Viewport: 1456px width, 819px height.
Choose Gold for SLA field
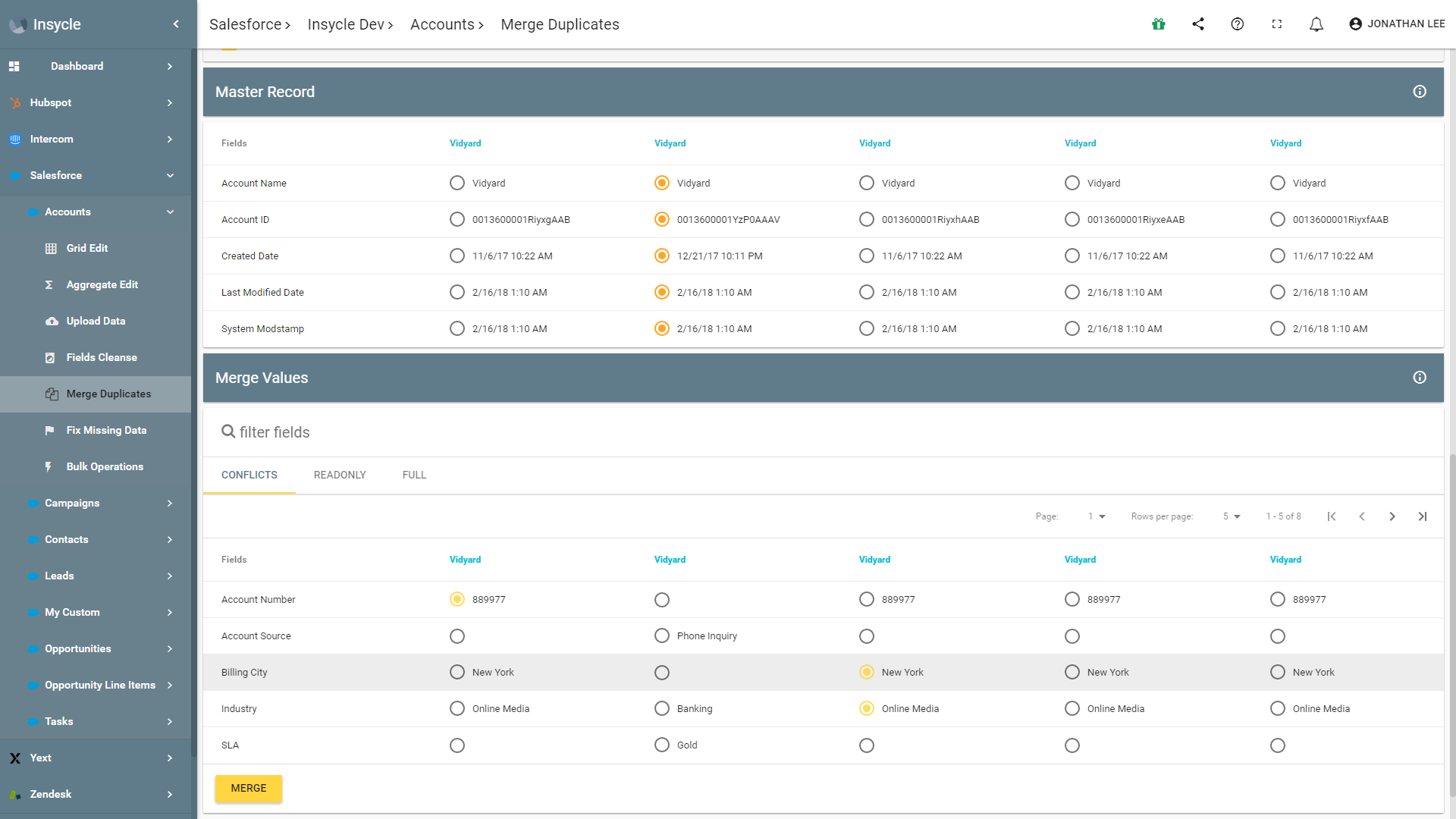coord(662,745)
